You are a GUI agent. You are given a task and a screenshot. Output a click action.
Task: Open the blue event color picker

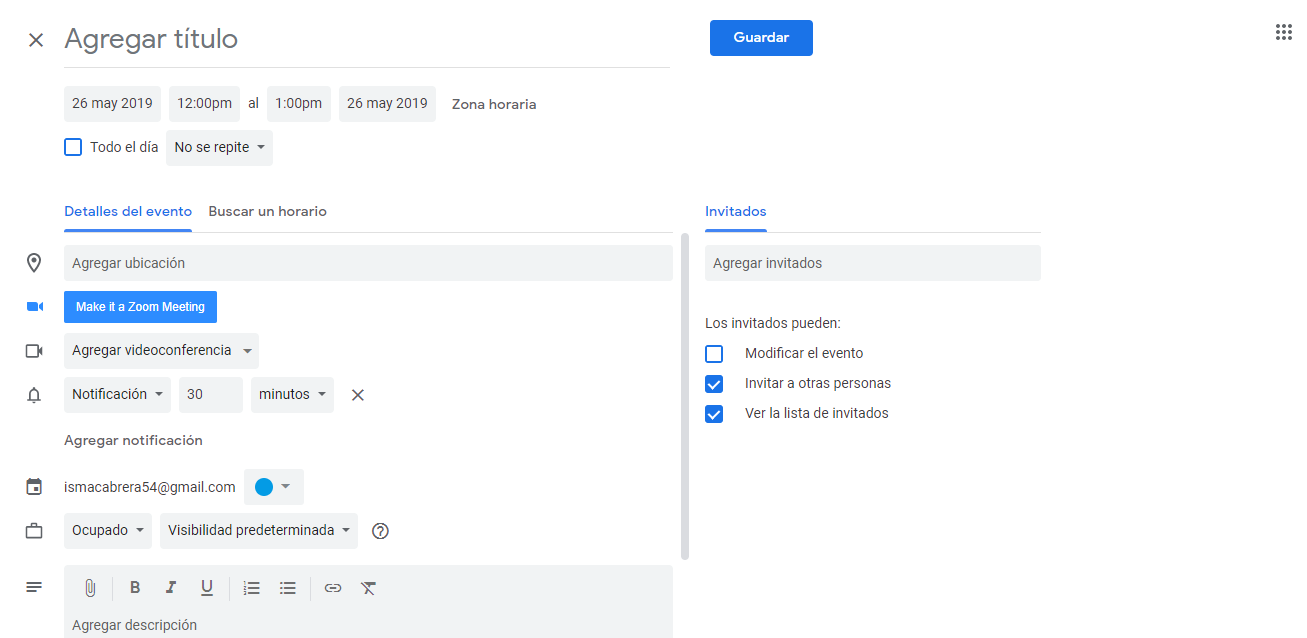click(273, 487)
